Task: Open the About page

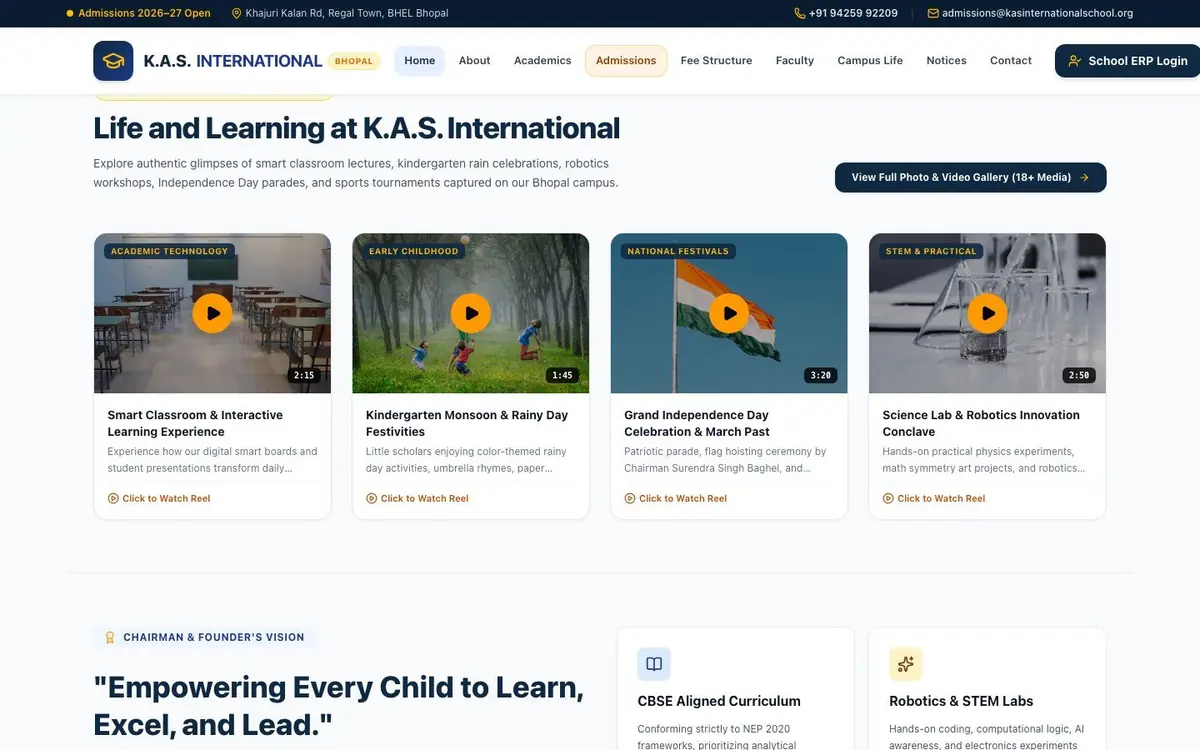Action: 475,61
